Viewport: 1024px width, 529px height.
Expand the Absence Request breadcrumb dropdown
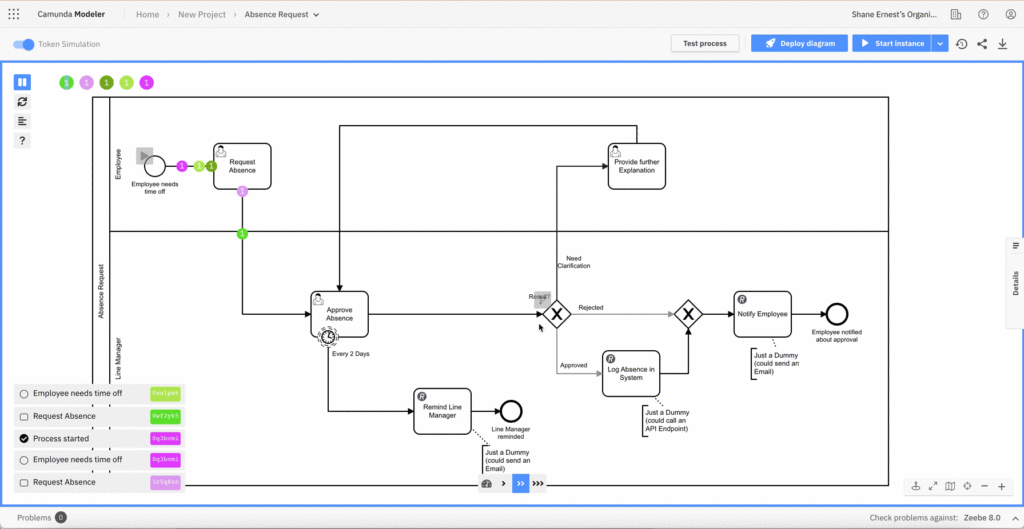[316, 14]
